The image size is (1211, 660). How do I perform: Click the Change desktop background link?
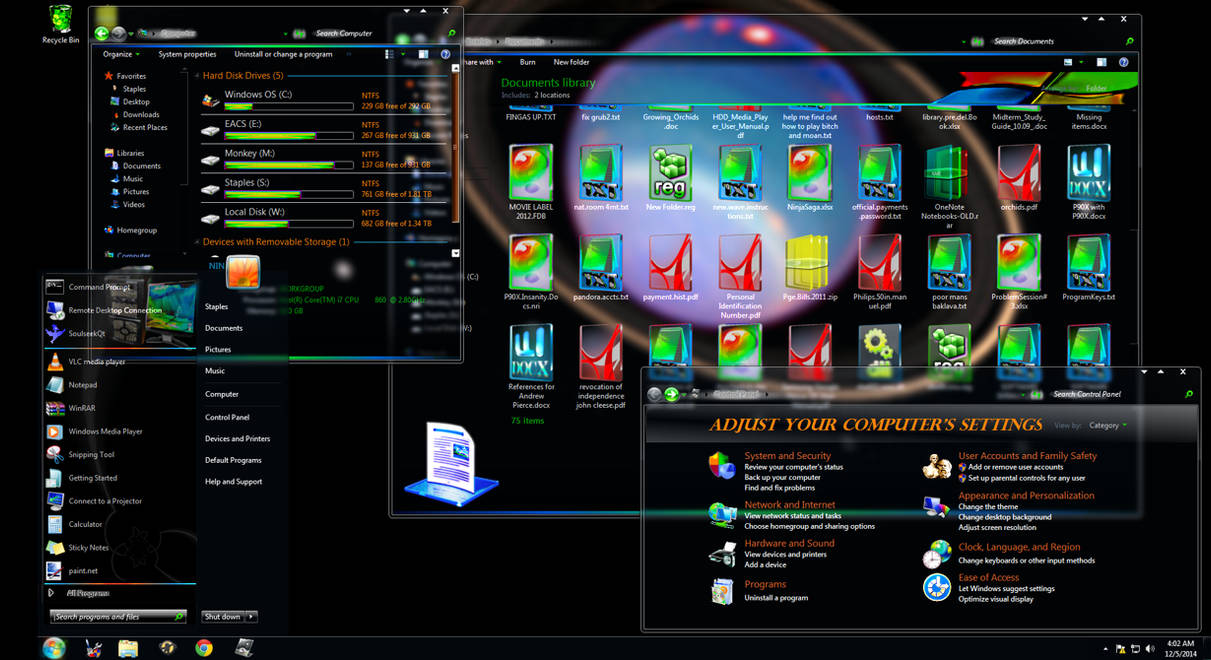point(1005,517)
